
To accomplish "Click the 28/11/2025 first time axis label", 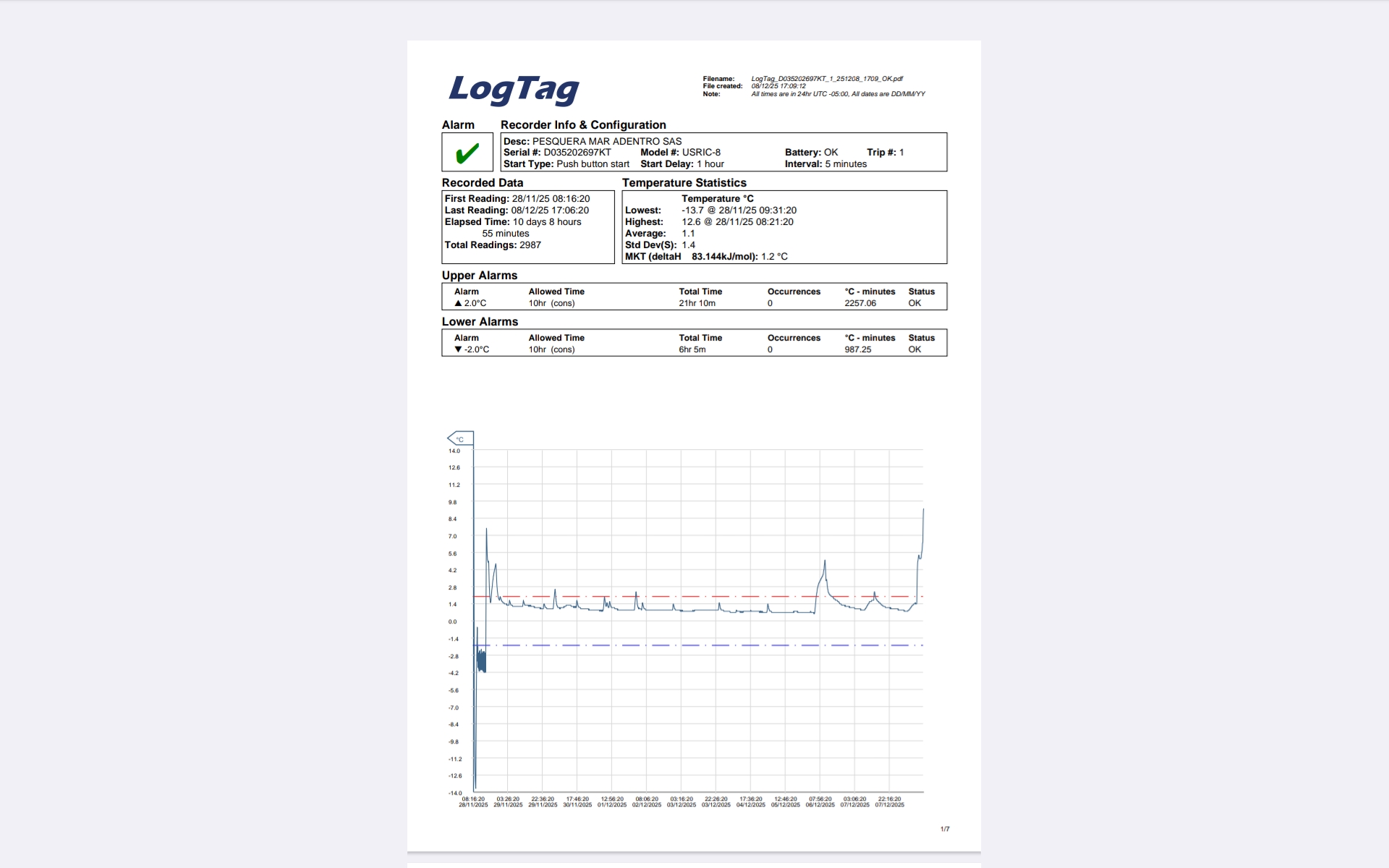I will pyautogui.click(x=473, y=804).
